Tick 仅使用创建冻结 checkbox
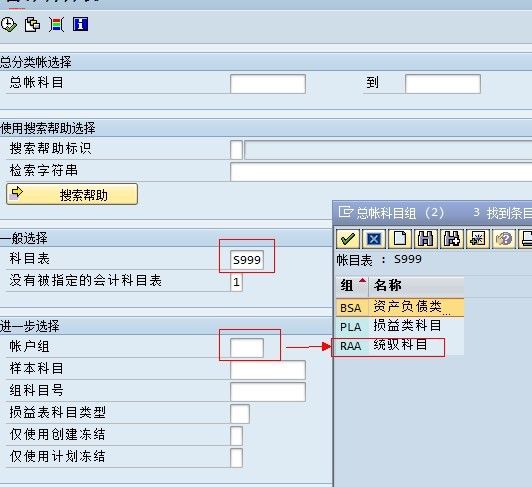 pyautogui.click(x=236, y=436)
